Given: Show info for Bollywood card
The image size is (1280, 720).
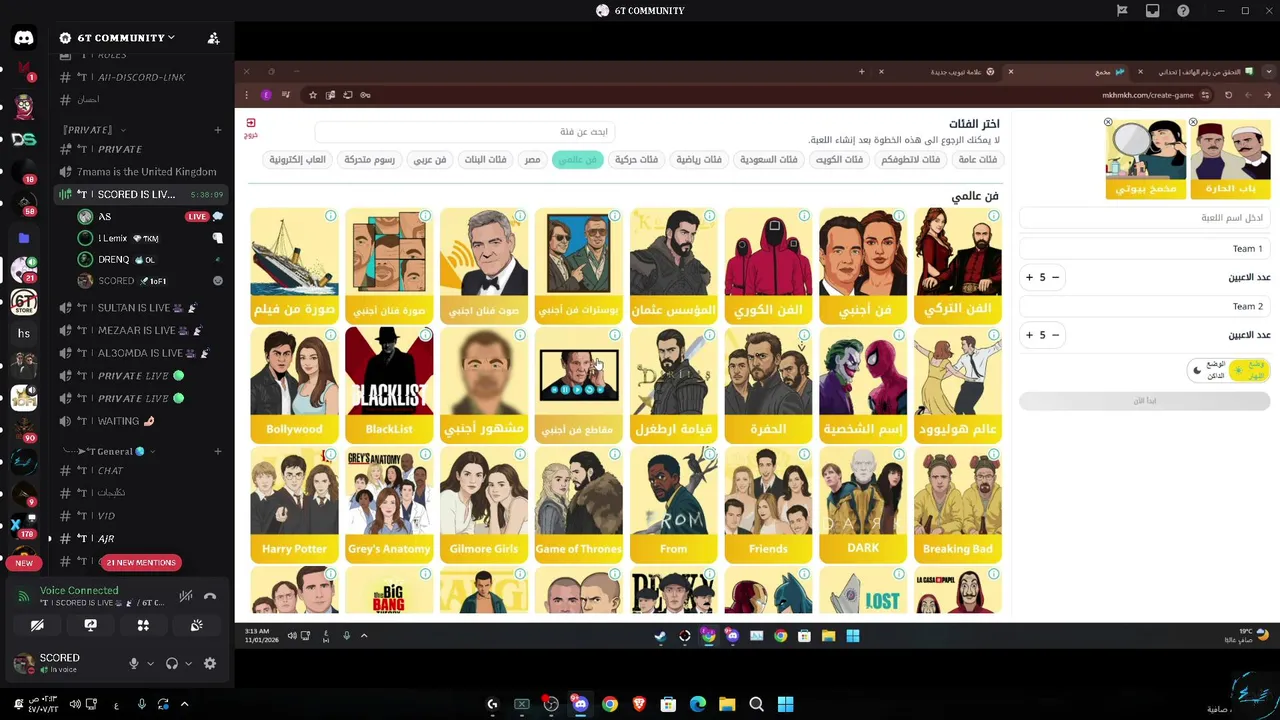Looking at the screenshot, I should (x=330, y=335).
